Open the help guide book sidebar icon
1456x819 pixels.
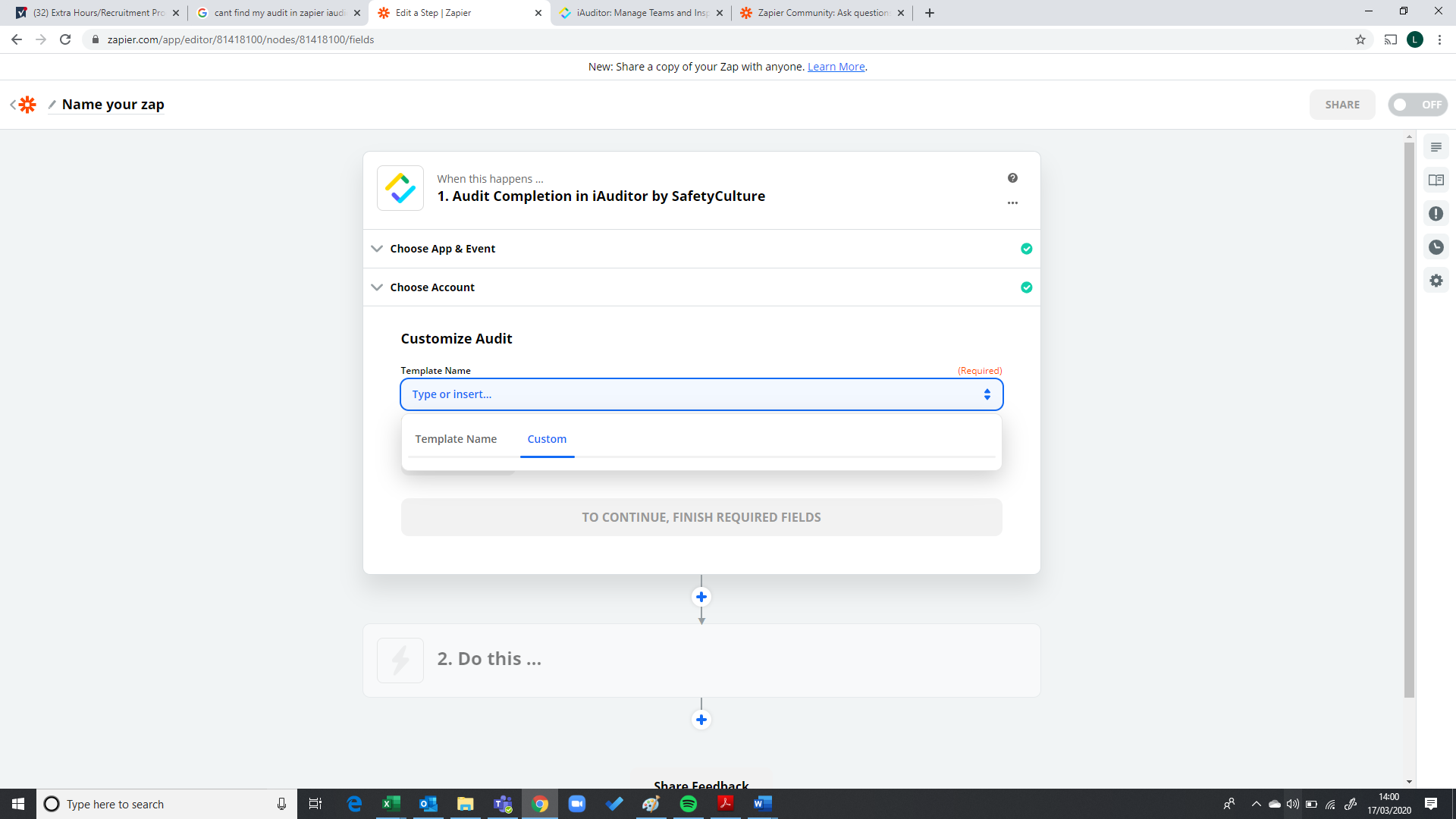pos(1436,180)
